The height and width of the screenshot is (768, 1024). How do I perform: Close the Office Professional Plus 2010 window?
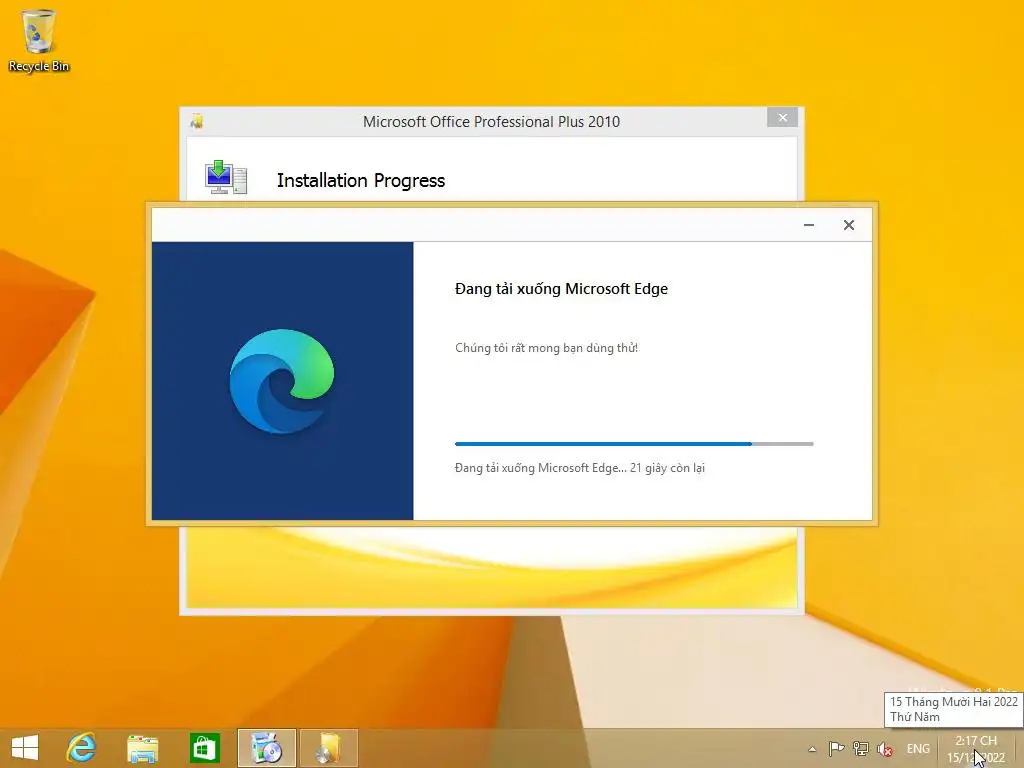[782, 118]
